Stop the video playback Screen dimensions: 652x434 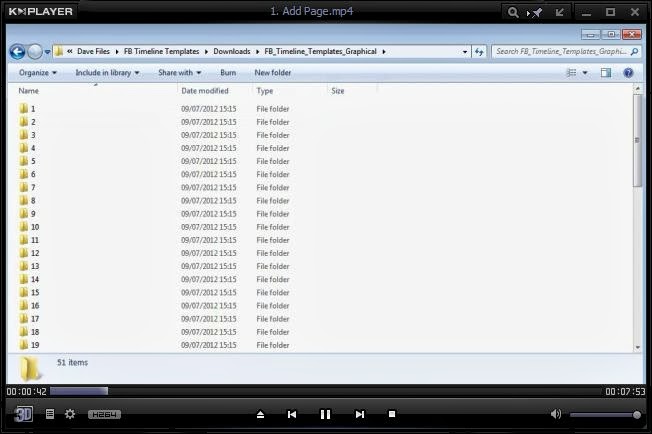point(392,414)
